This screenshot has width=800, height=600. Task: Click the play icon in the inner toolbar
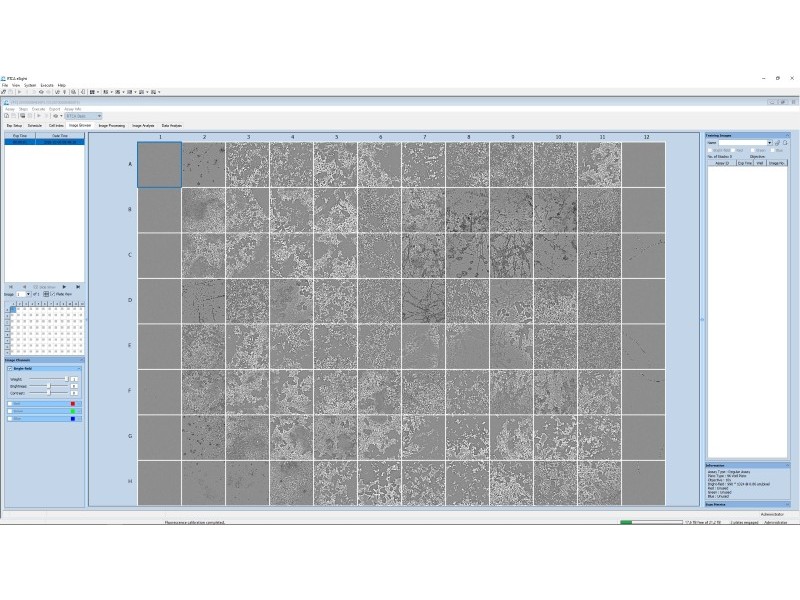point(39,116)
